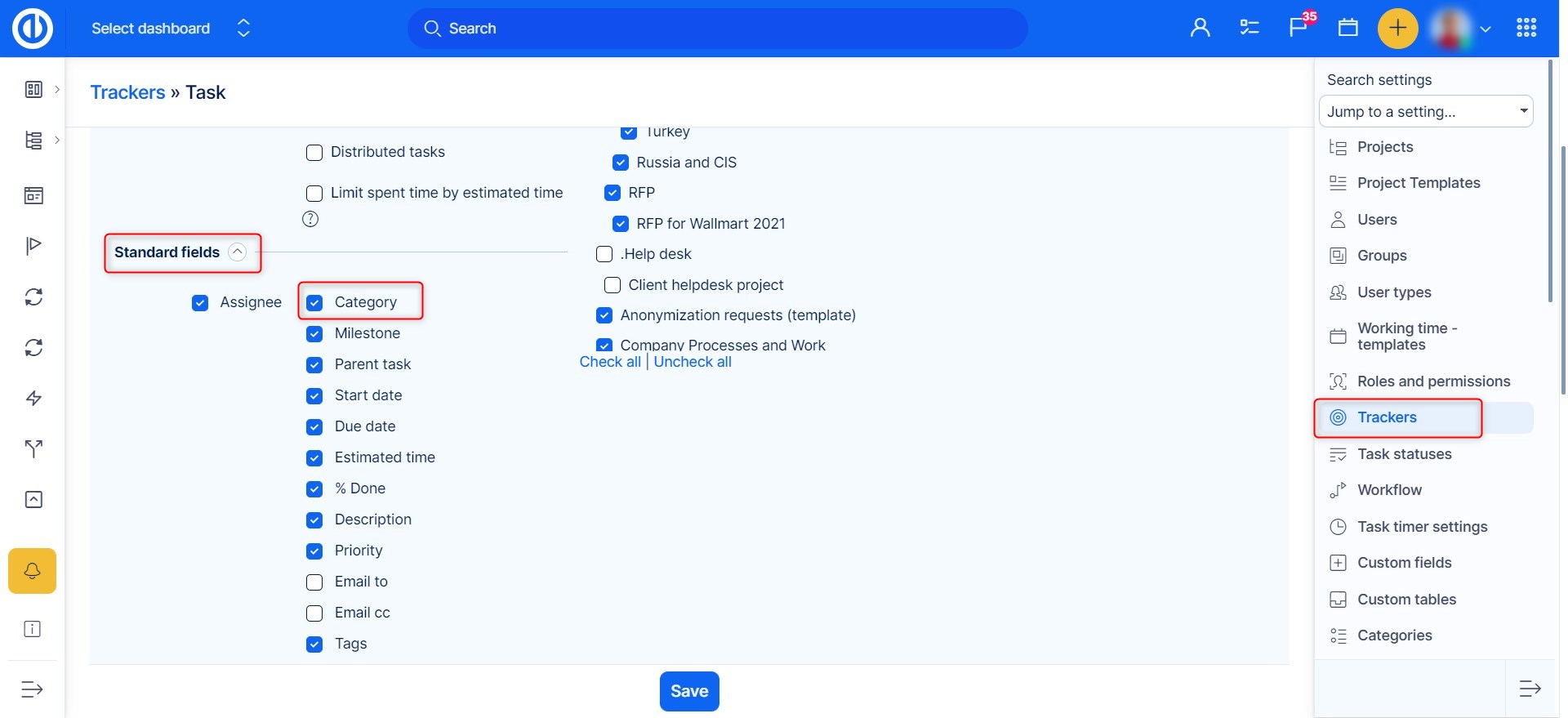Open the calendar icon in top bar
This screenshot has height=718, width=1568.
(x=1347, y=29)
